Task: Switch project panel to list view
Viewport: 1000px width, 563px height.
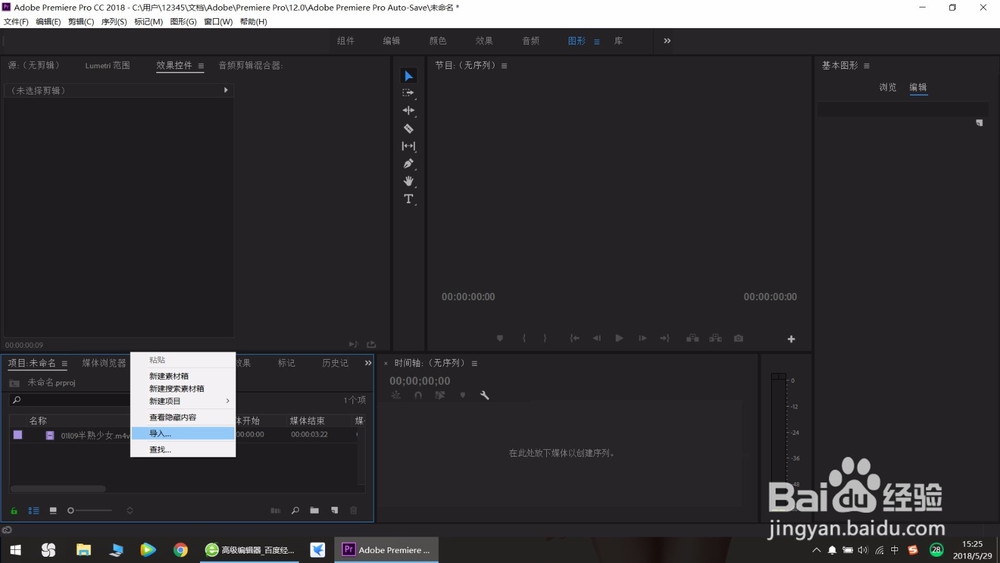Action: [x=34, y=511]
